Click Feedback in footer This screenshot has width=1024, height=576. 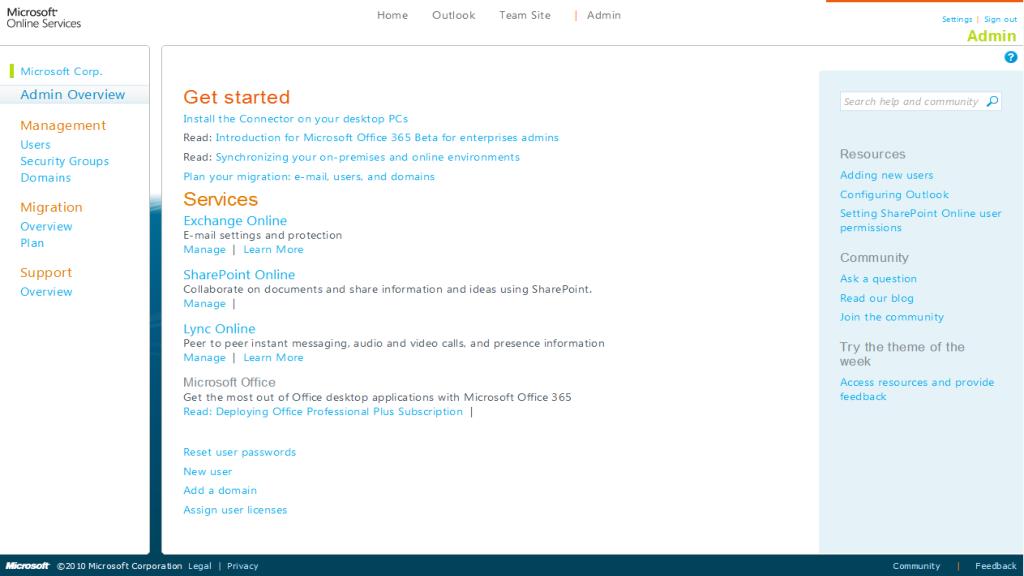996,566
